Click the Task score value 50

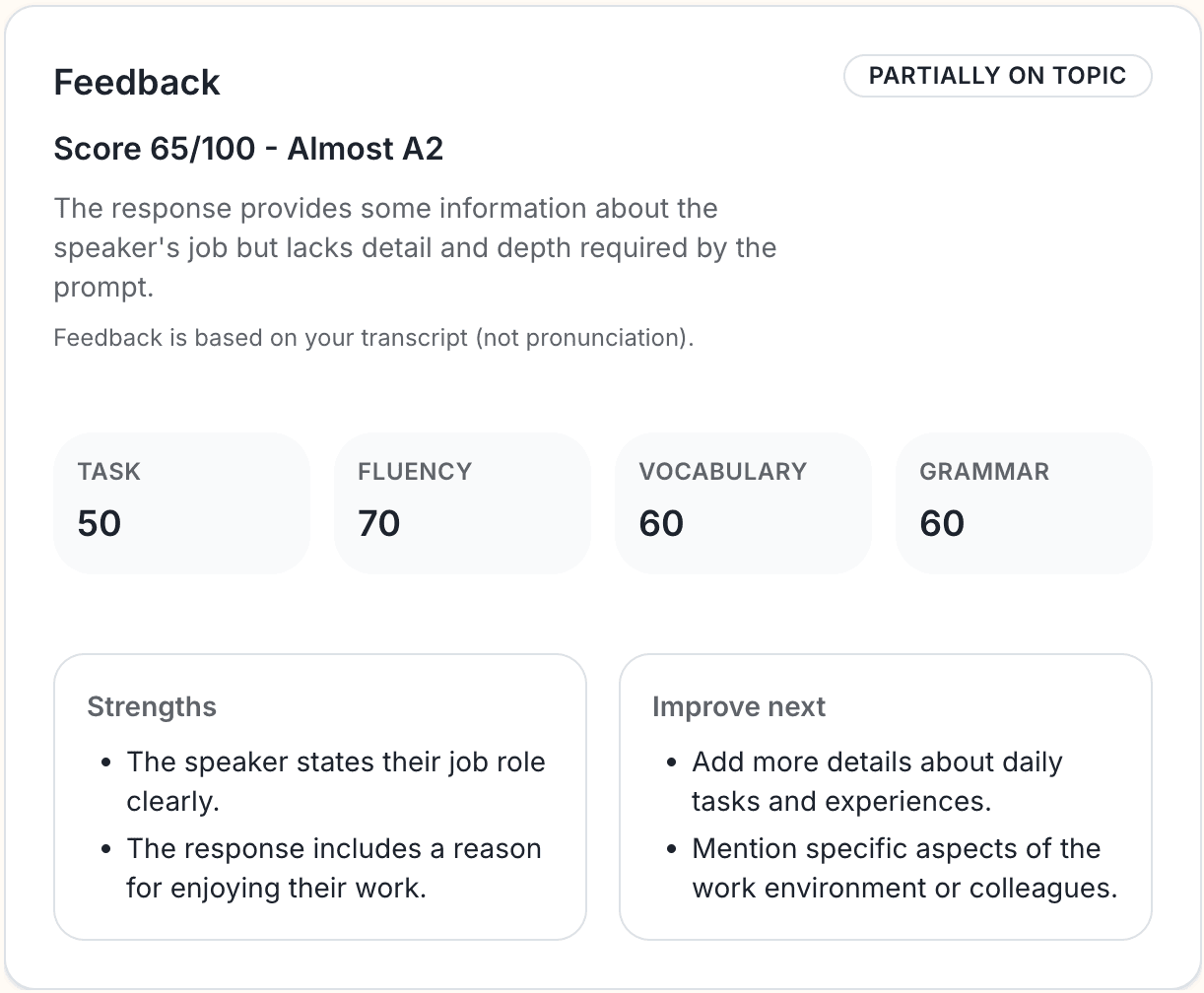click(100, 523)
